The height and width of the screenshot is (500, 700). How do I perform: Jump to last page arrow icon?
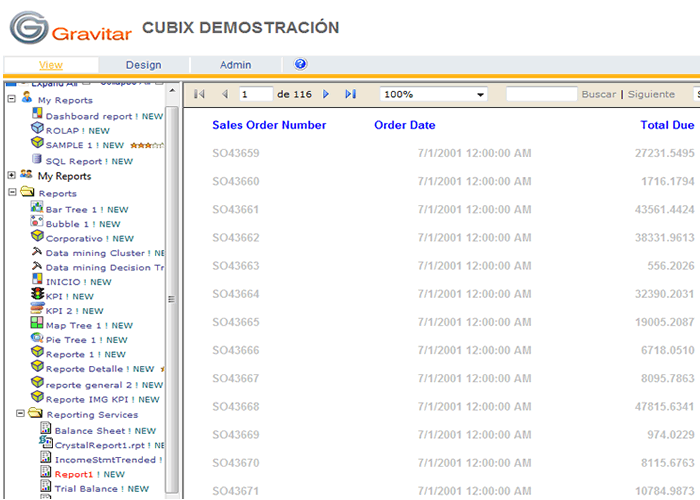pos(350,94)
